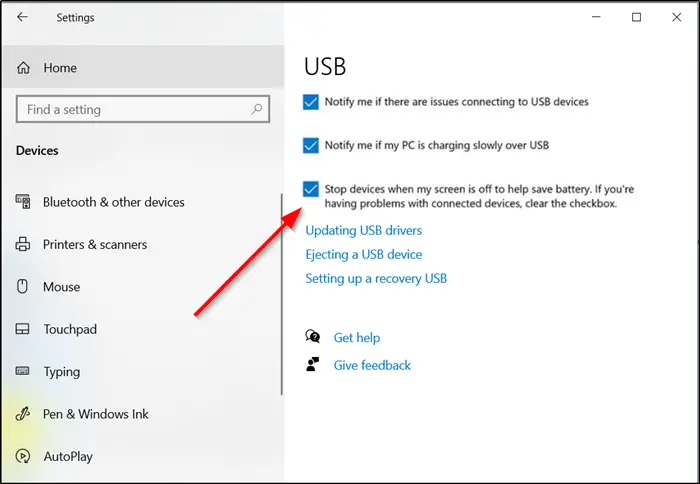The image size is (700, 484).
Task: Open the Typing keyboard icon
Action: 22,371
